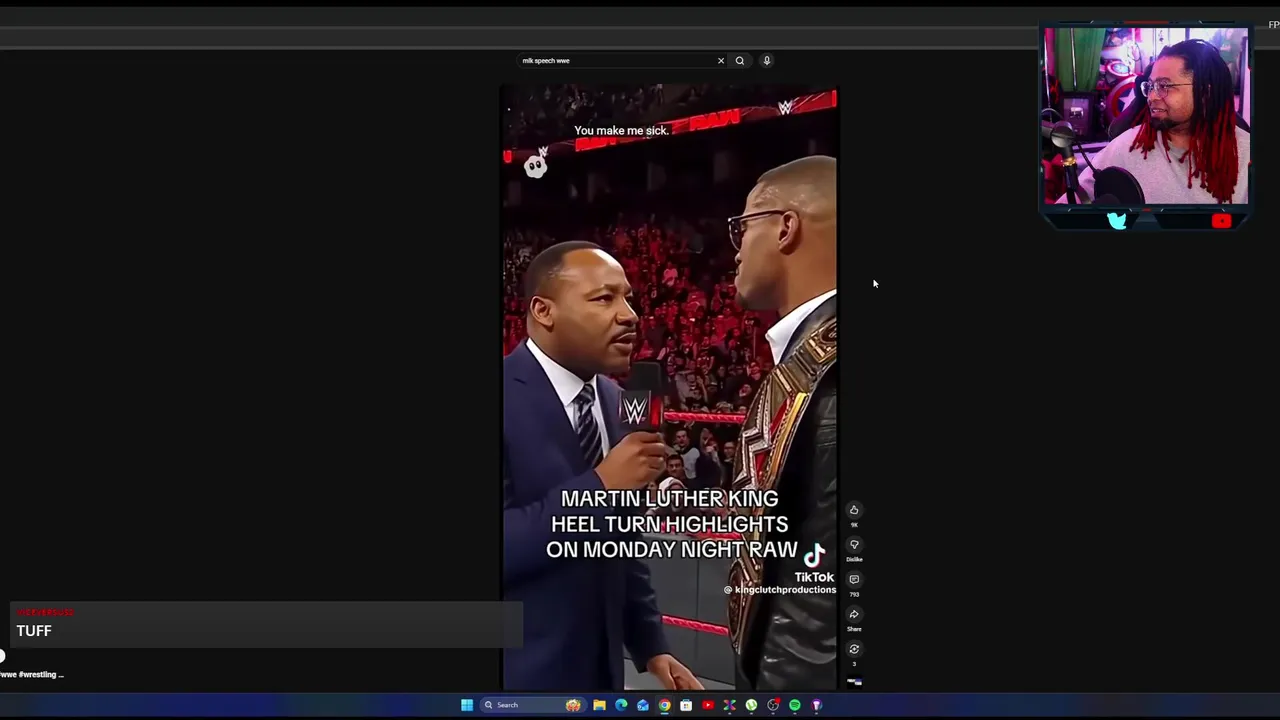Share the Shorts video

854,614
